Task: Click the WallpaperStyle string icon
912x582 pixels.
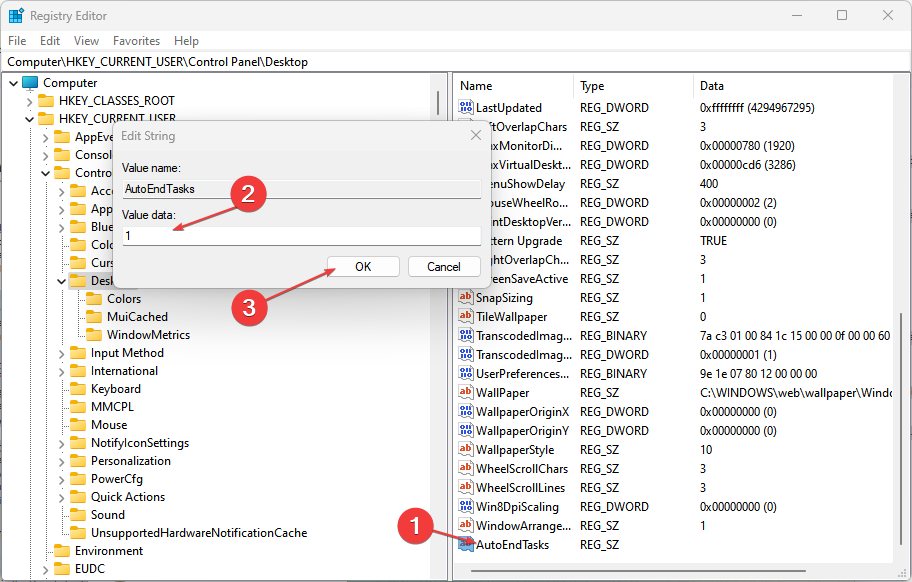Action: point(466,449)
